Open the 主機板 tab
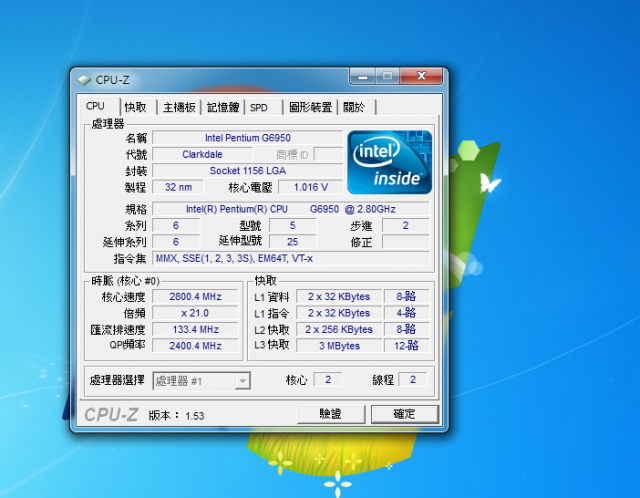This screenshot has height=498, width=640. coord(179,107)
